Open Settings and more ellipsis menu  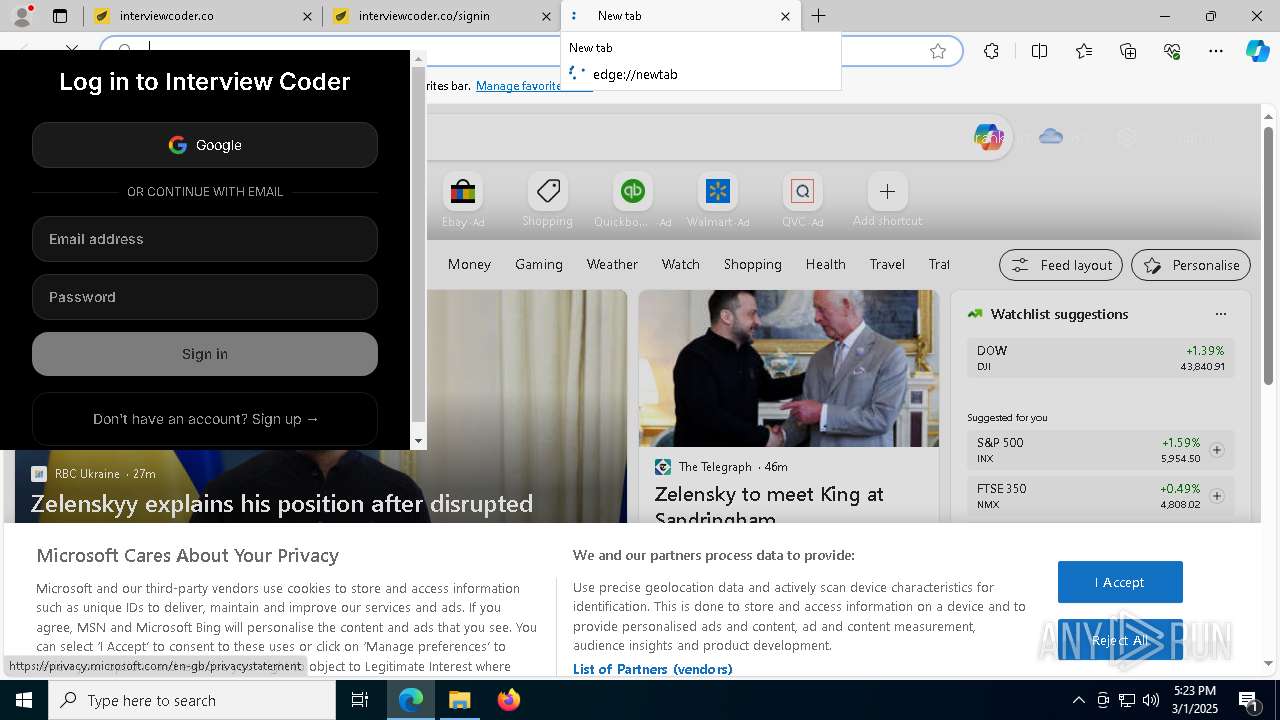coord(1216,51)
